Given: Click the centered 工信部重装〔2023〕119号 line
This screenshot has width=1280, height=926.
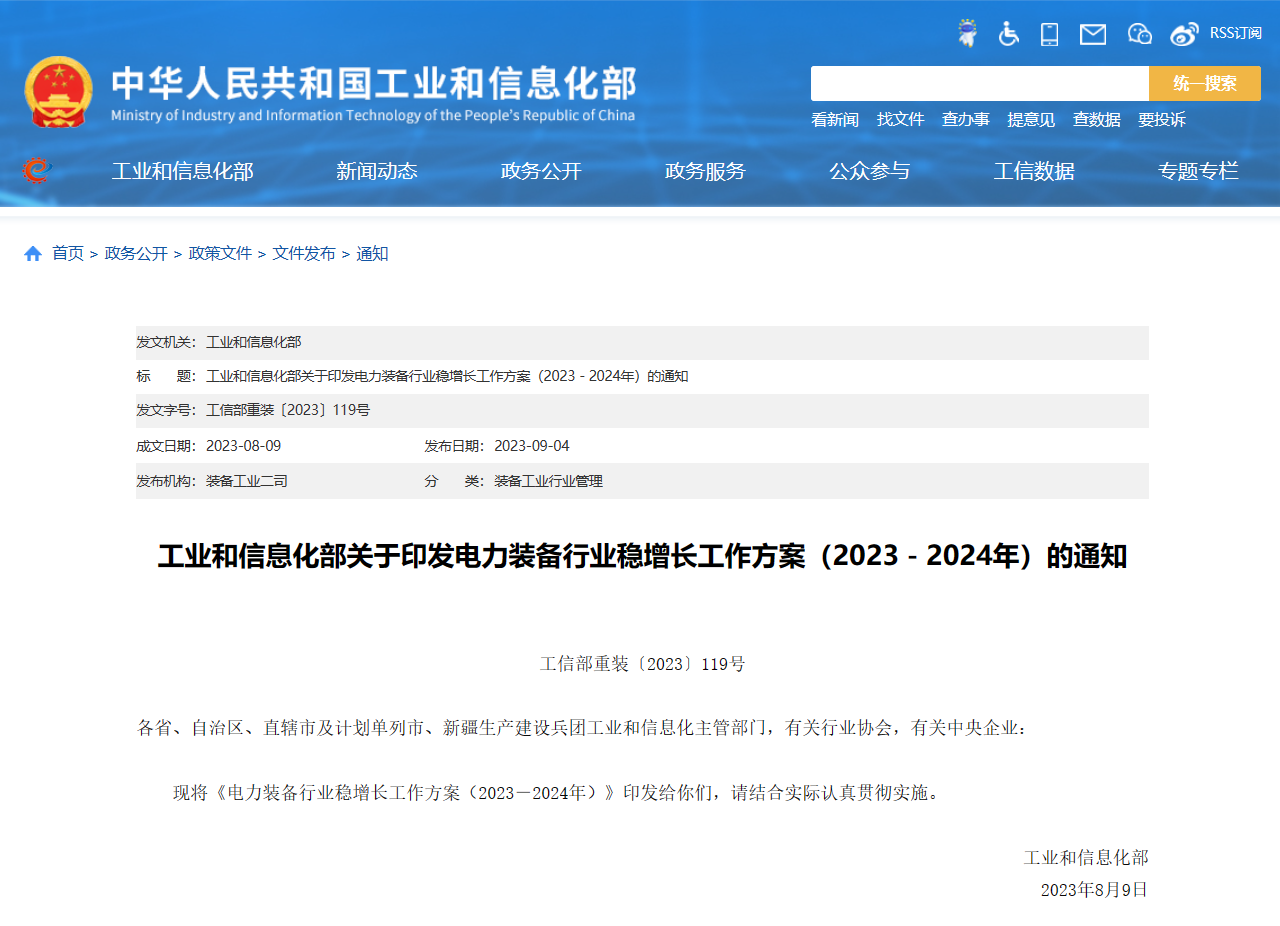Looking at the screenshot, I should (x=642, y=664).
